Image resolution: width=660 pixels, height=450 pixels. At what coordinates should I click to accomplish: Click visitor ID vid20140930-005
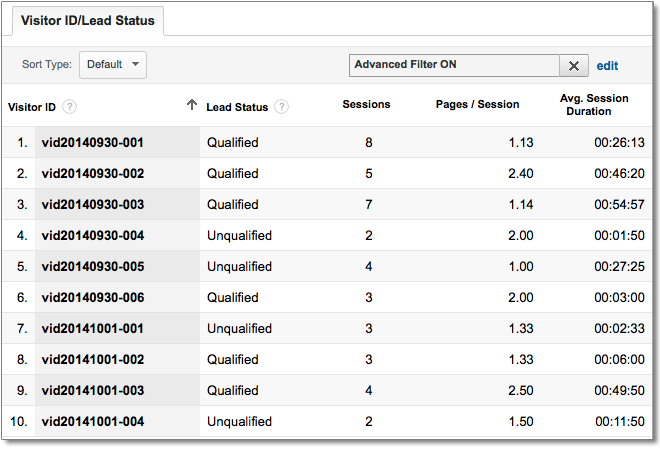tap(92, 267)
